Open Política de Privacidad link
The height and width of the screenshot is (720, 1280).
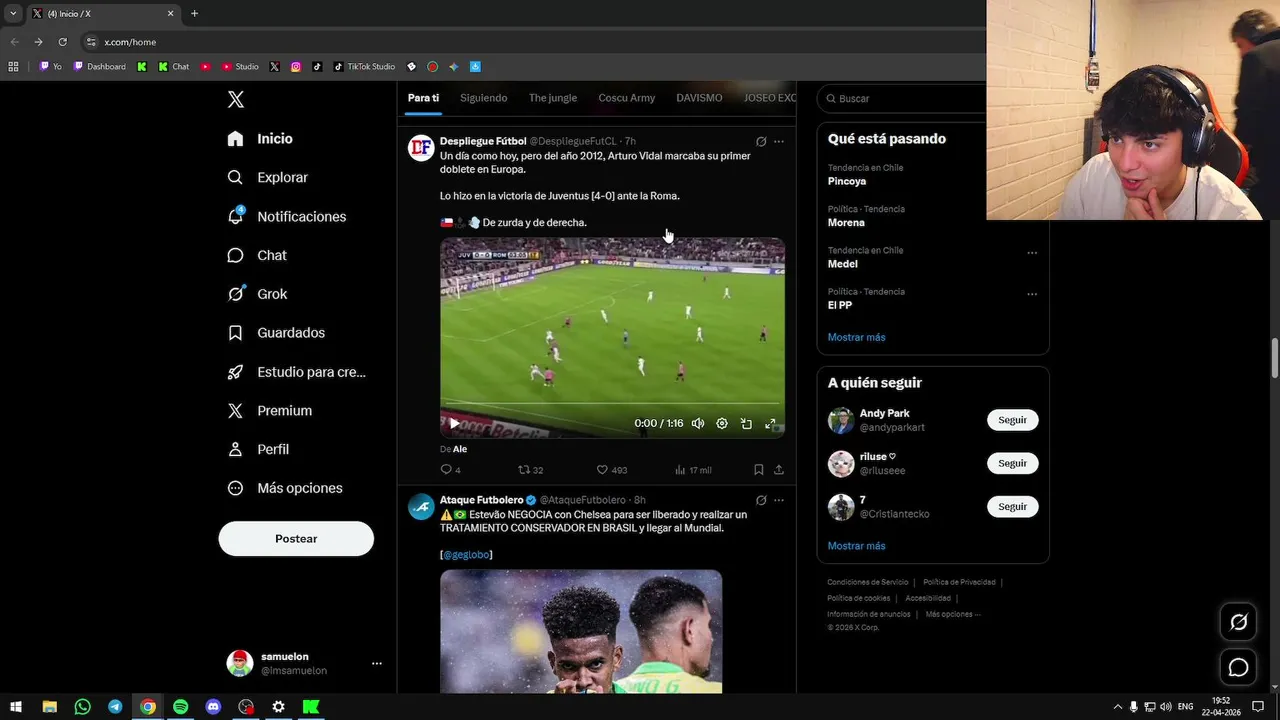[x=959, y=582]
